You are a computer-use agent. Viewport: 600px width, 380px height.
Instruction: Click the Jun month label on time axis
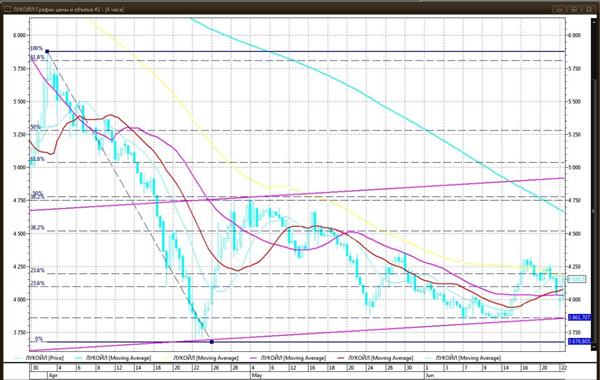[431, 376]
